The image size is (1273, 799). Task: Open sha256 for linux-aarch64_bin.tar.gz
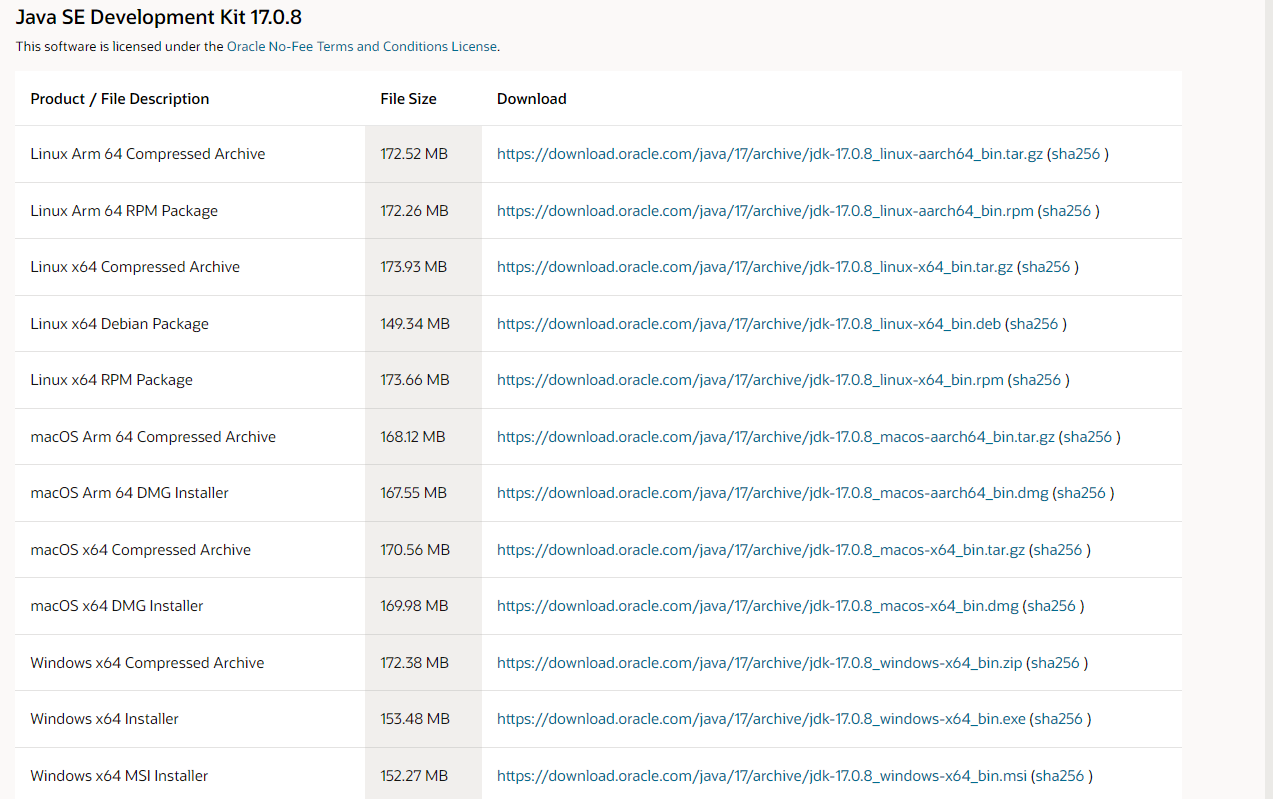(1076, 154)
